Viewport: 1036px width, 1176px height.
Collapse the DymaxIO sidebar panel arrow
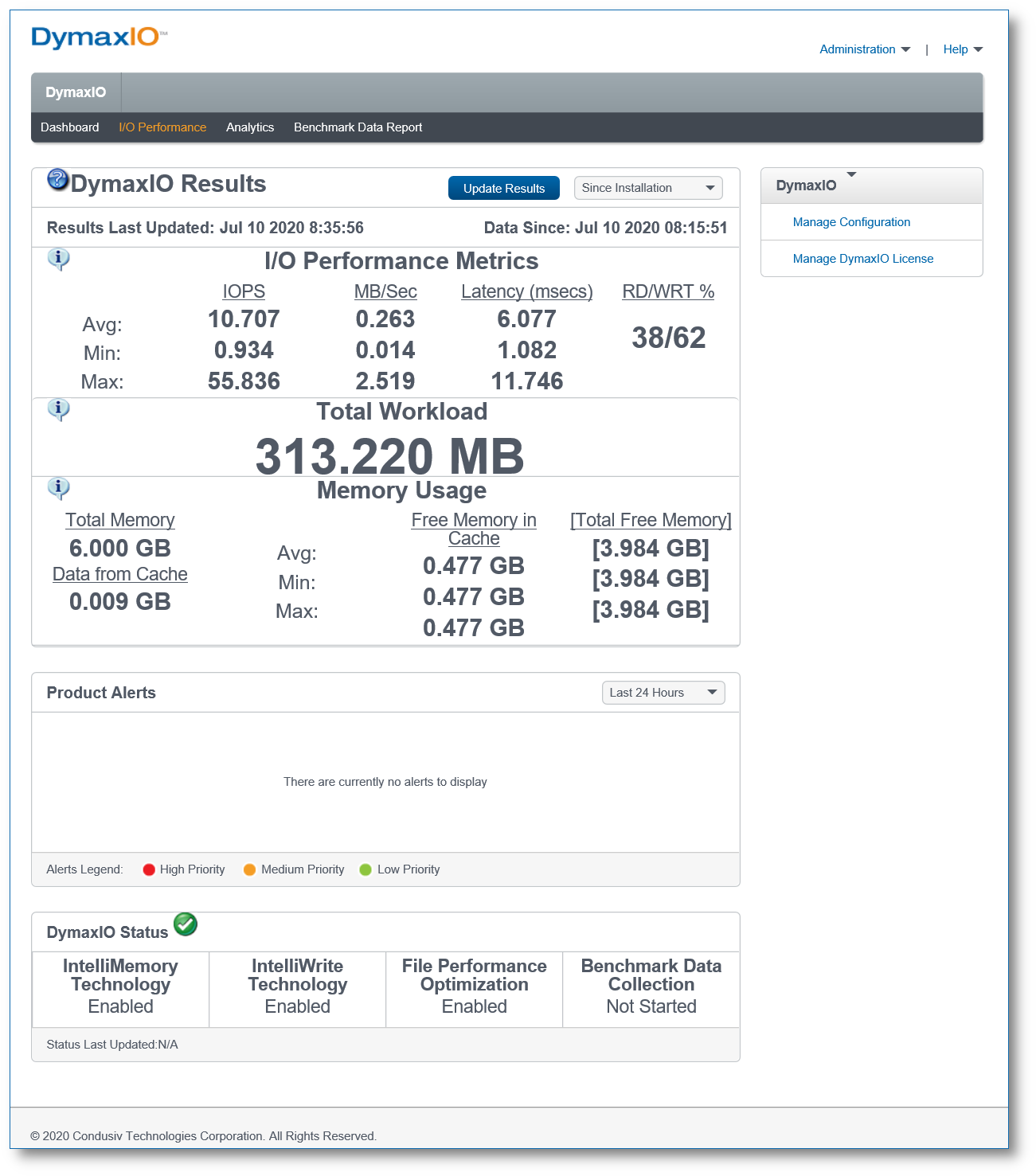tap(851, 174)
